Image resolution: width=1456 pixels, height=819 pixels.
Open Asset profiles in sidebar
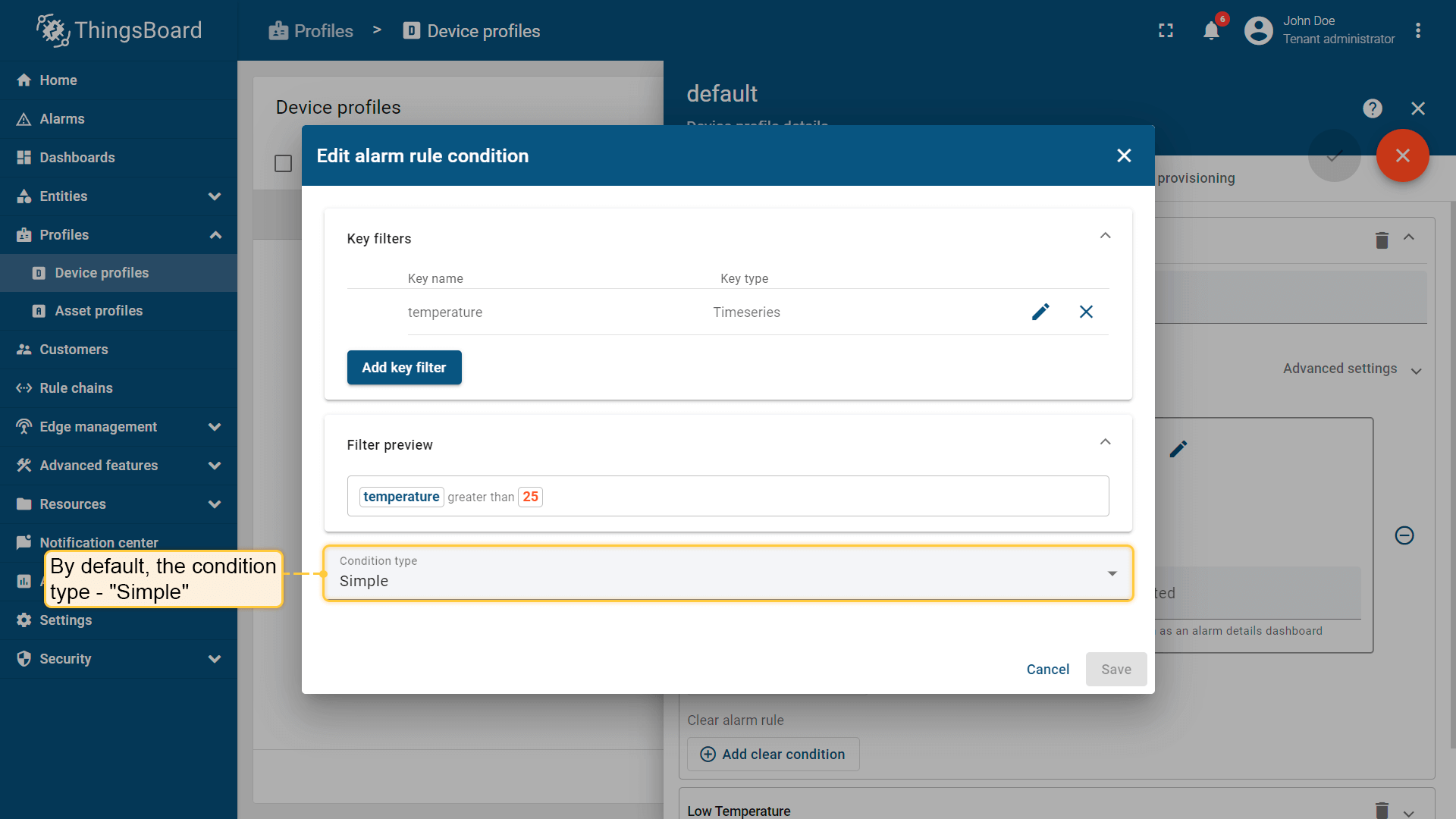click(99, 311)
